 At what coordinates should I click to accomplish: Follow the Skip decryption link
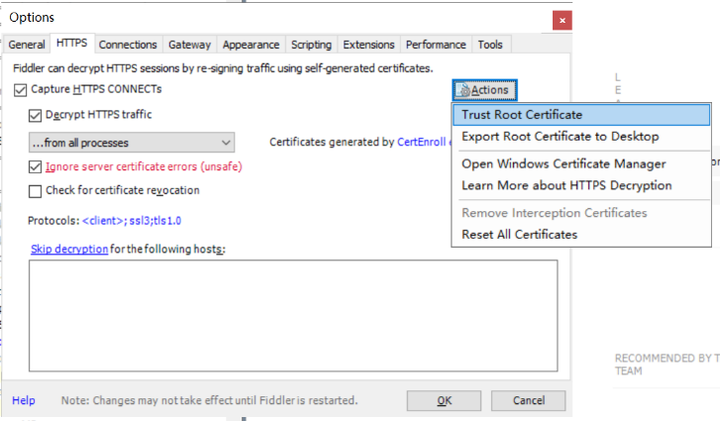(69, 249)
